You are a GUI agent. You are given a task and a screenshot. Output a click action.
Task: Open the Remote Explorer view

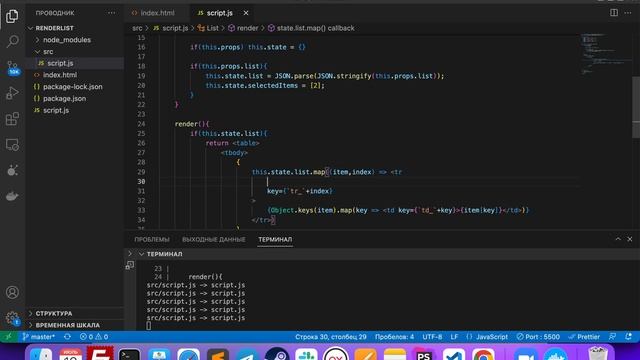tap(12, 144)
